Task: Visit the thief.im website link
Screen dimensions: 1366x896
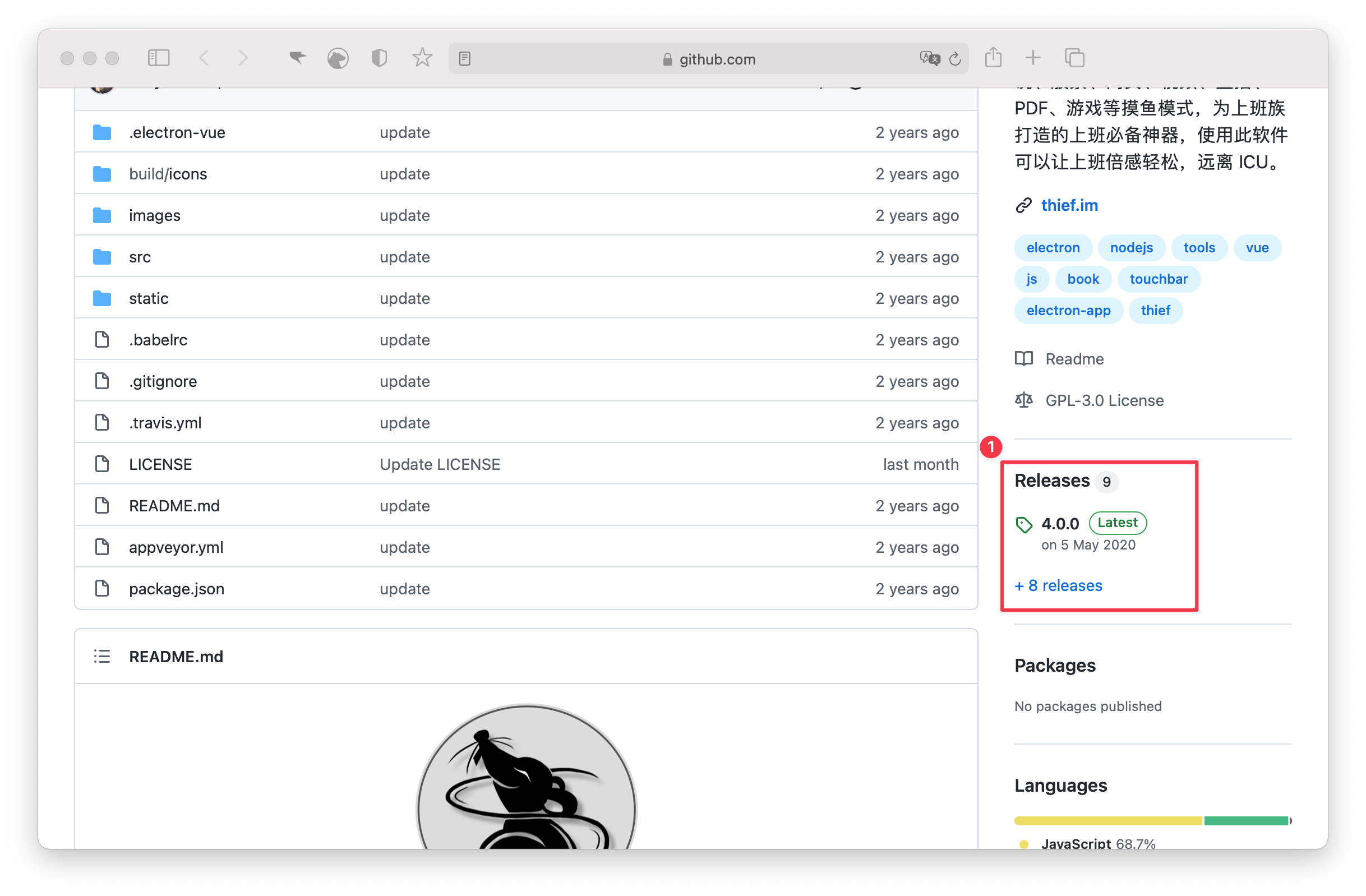Action: click(1069, 205)
